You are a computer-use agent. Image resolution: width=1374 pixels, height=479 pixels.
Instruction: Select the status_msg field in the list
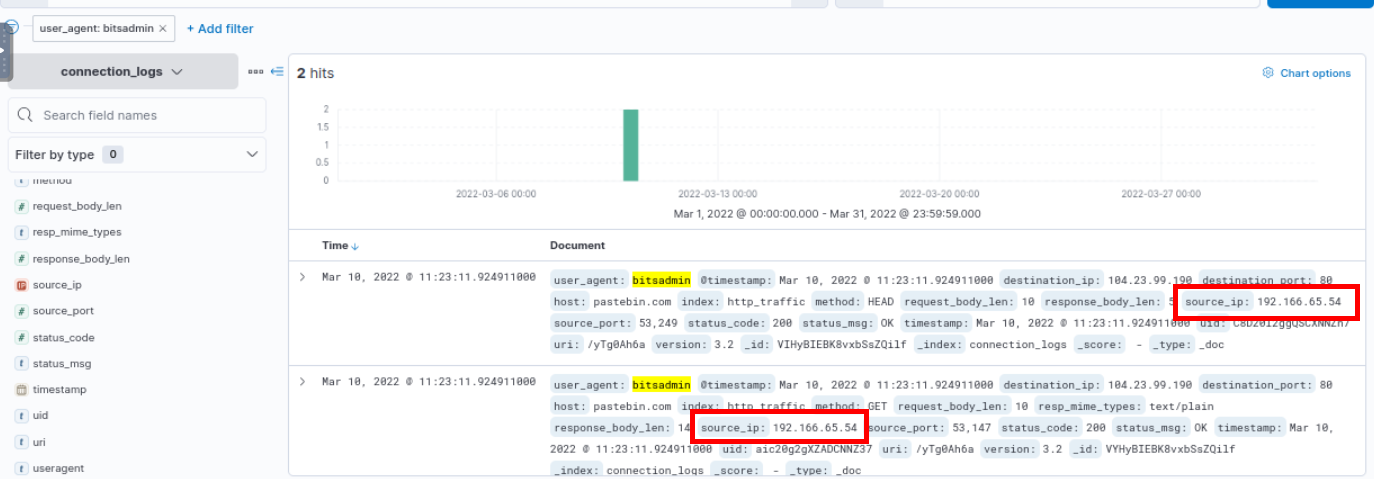point(60,363)
